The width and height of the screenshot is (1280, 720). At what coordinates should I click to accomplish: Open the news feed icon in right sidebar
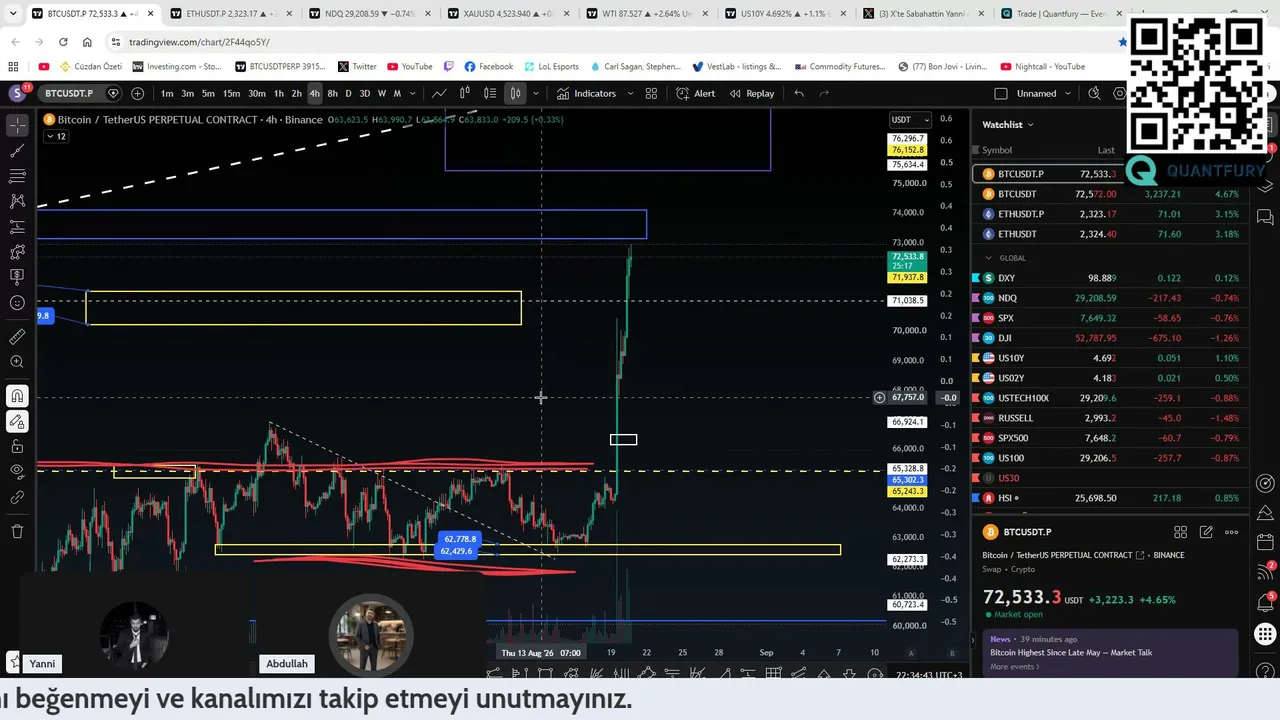point(1265,571)
